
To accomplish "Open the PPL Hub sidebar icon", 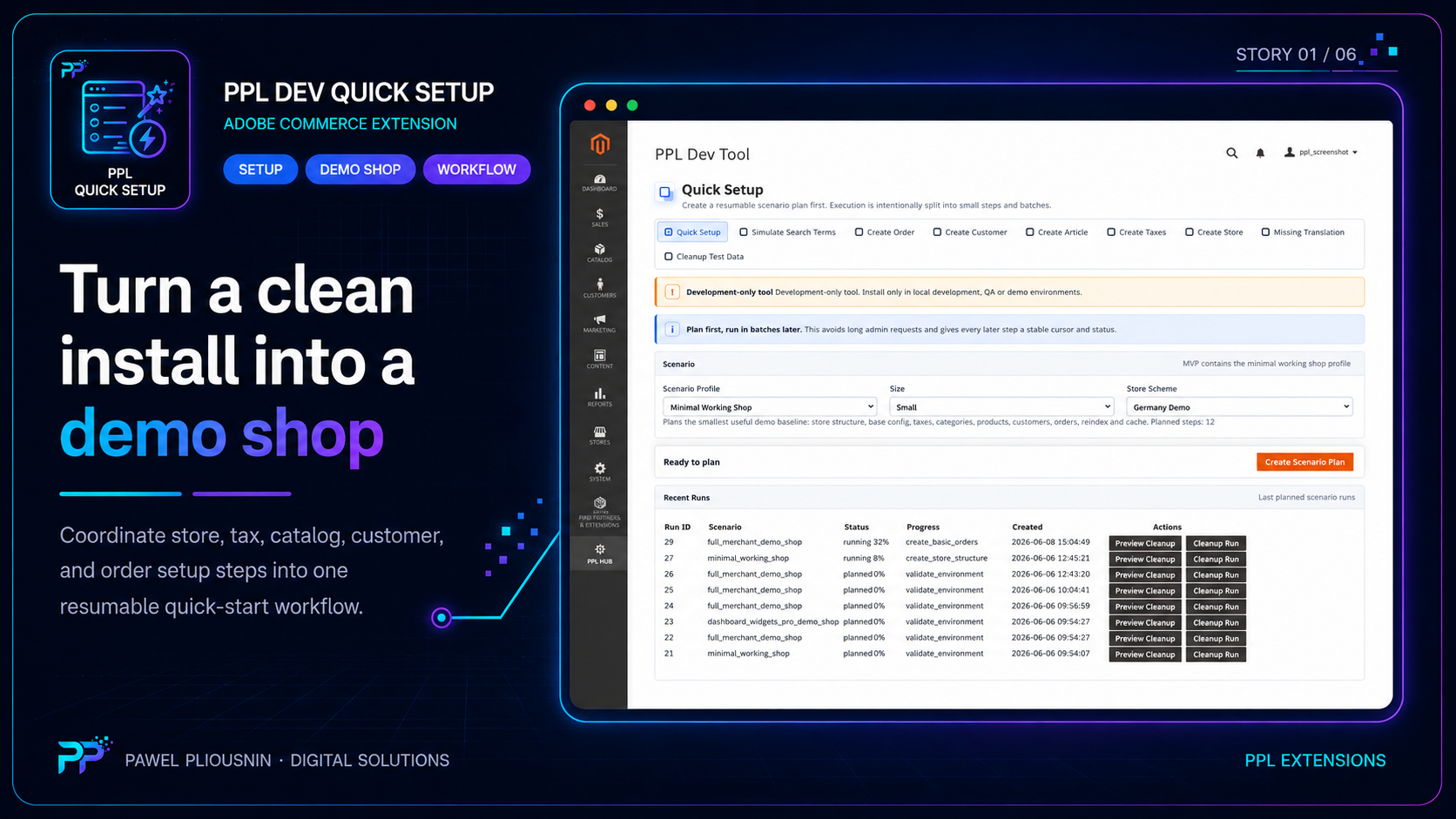I will [599, 554].
